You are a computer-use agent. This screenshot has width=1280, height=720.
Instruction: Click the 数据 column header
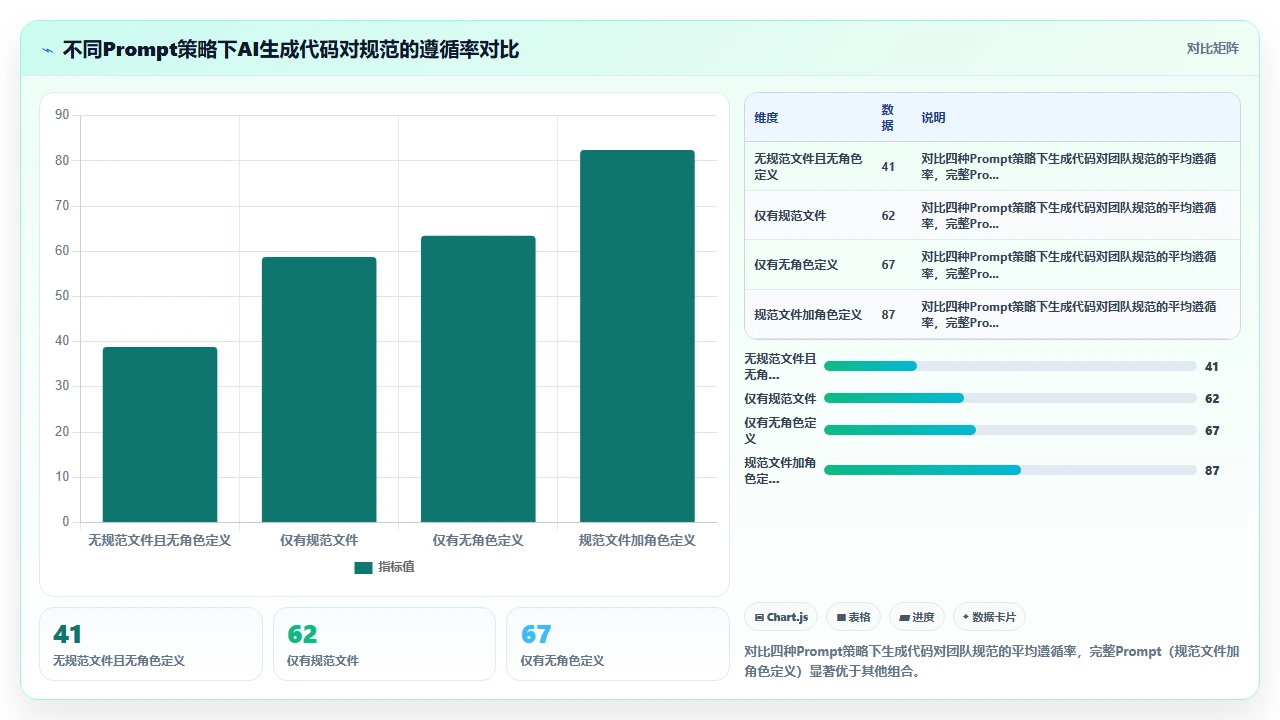[x=887, y=118]
